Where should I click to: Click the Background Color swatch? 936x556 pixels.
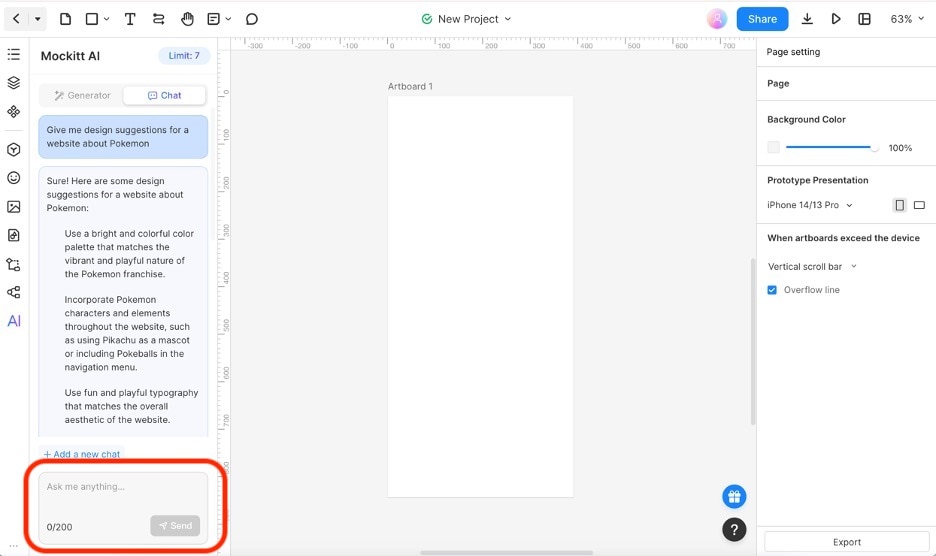(x=774, y=147)
